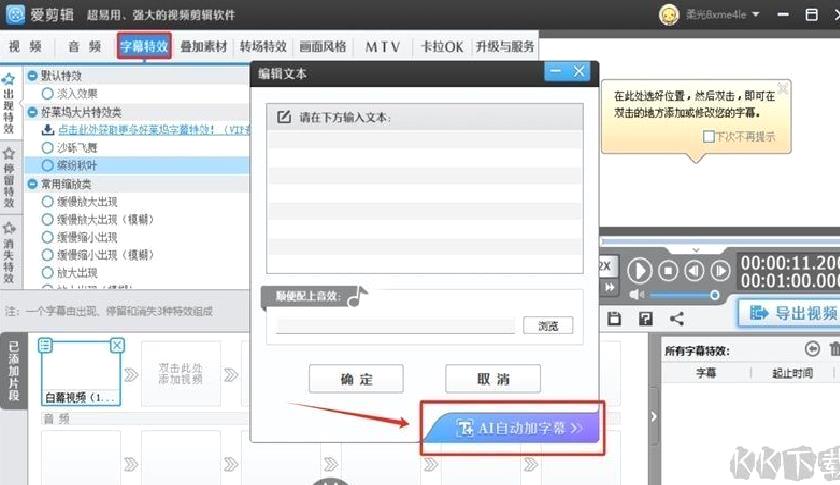
Task: Click the 浏览 browse button
Action: click(x=548, y=325)
